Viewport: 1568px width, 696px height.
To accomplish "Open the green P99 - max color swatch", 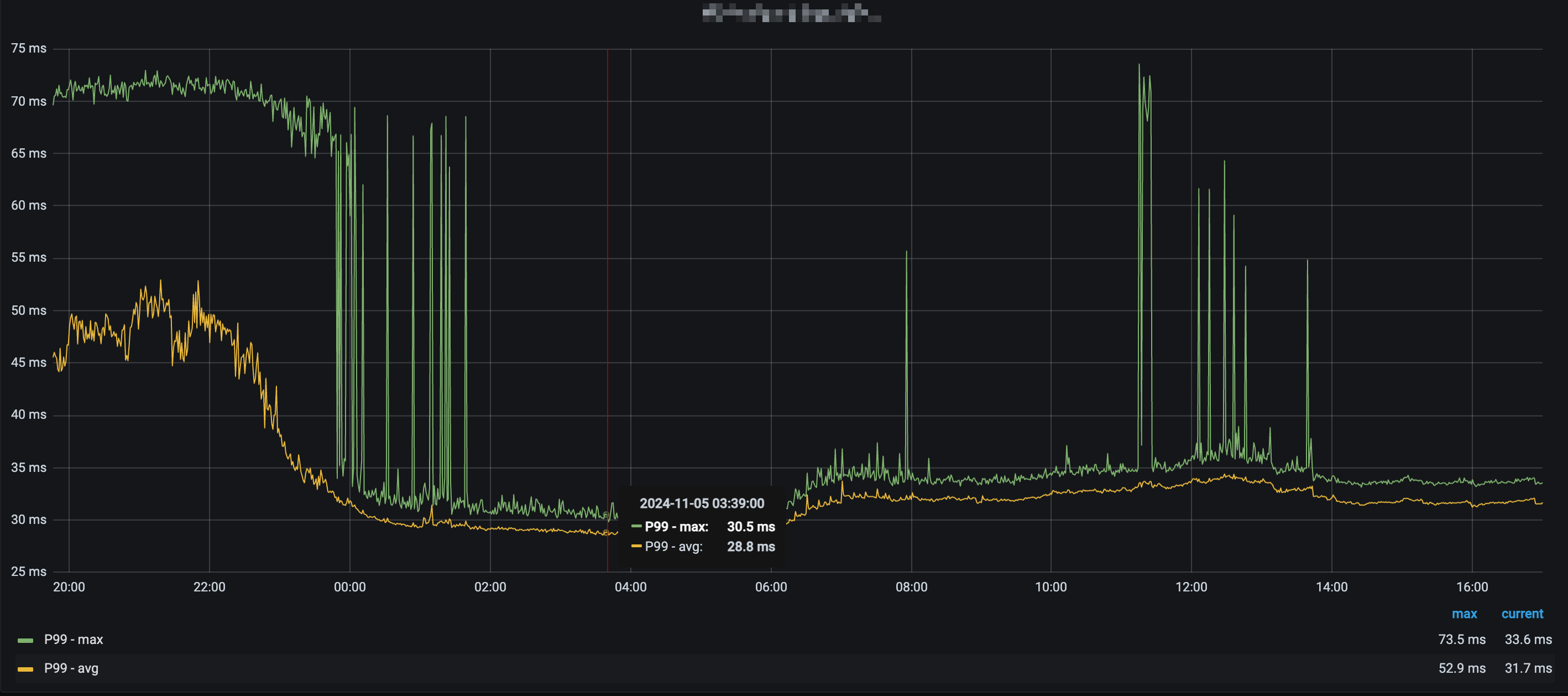I will tap(25, 640).
